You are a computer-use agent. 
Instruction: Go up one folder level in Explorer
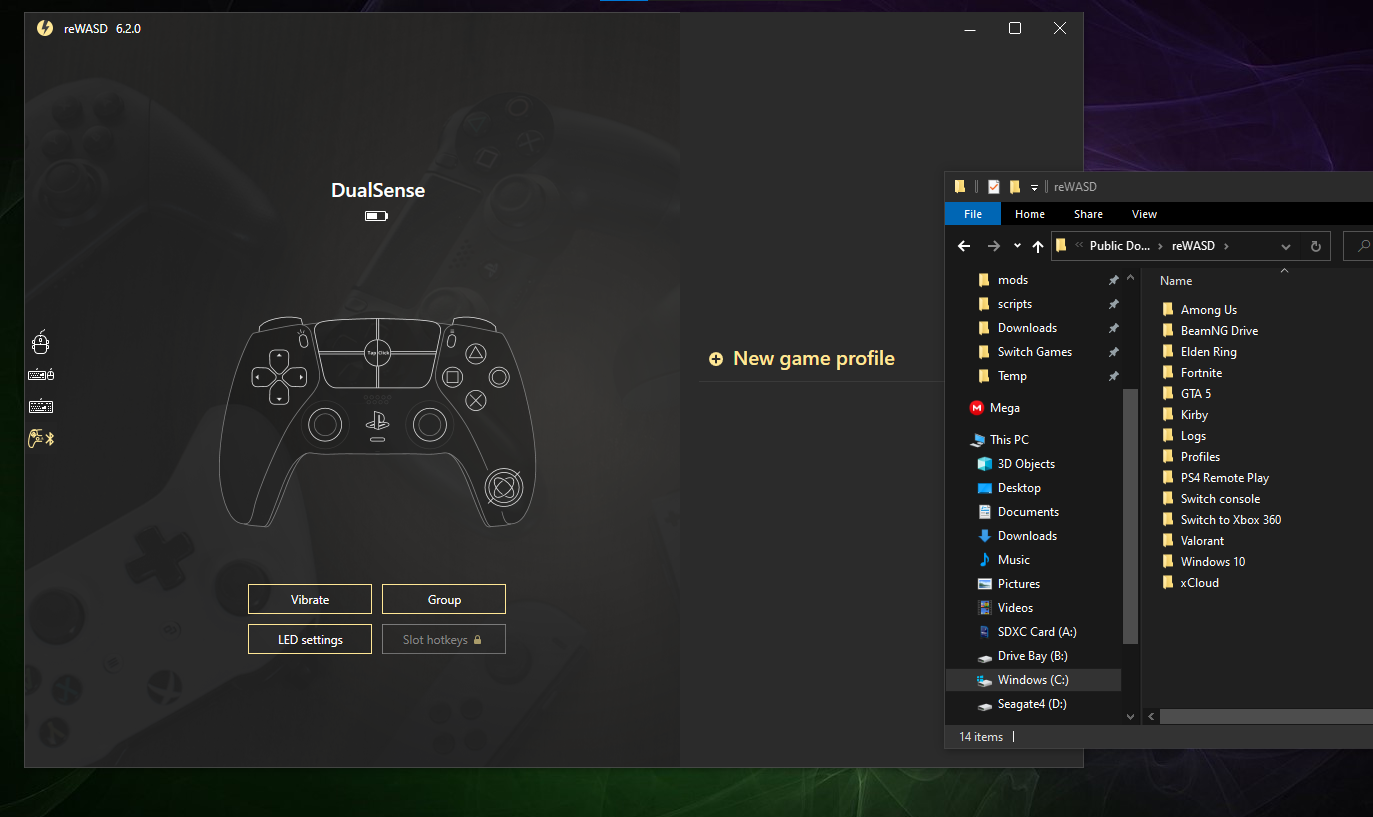point(1038,246)
